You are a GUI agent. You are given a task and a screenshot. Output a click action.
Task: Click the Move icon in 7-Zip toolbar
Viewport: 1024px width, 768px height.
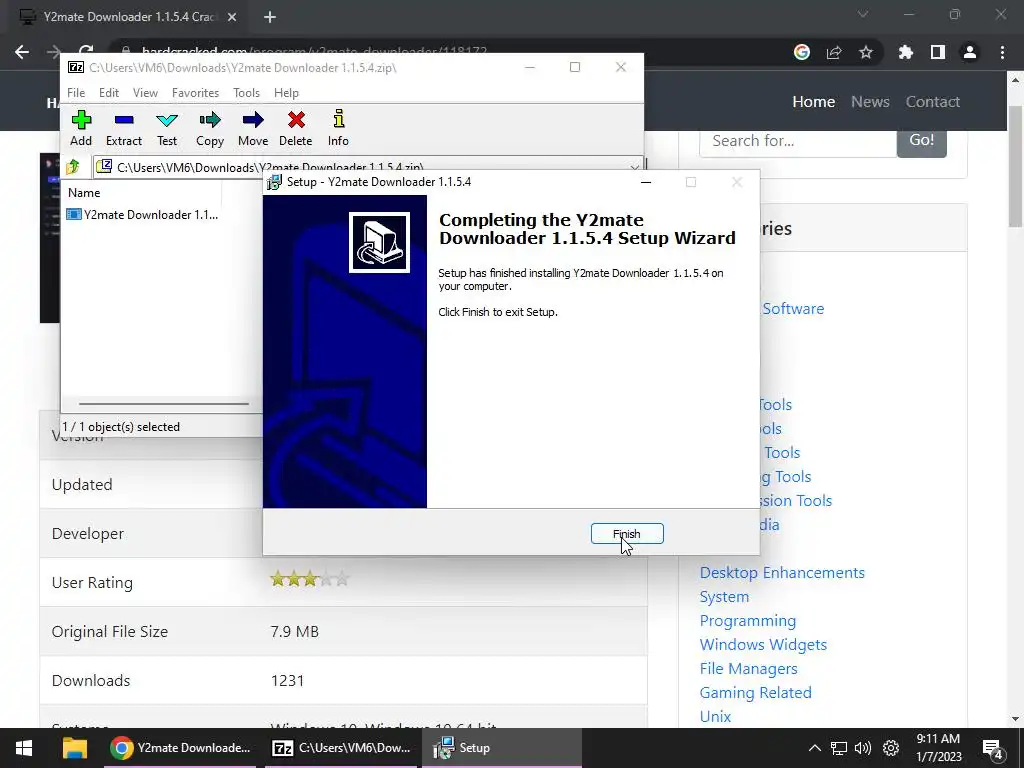pyautogui.click(x=253, y=120)
